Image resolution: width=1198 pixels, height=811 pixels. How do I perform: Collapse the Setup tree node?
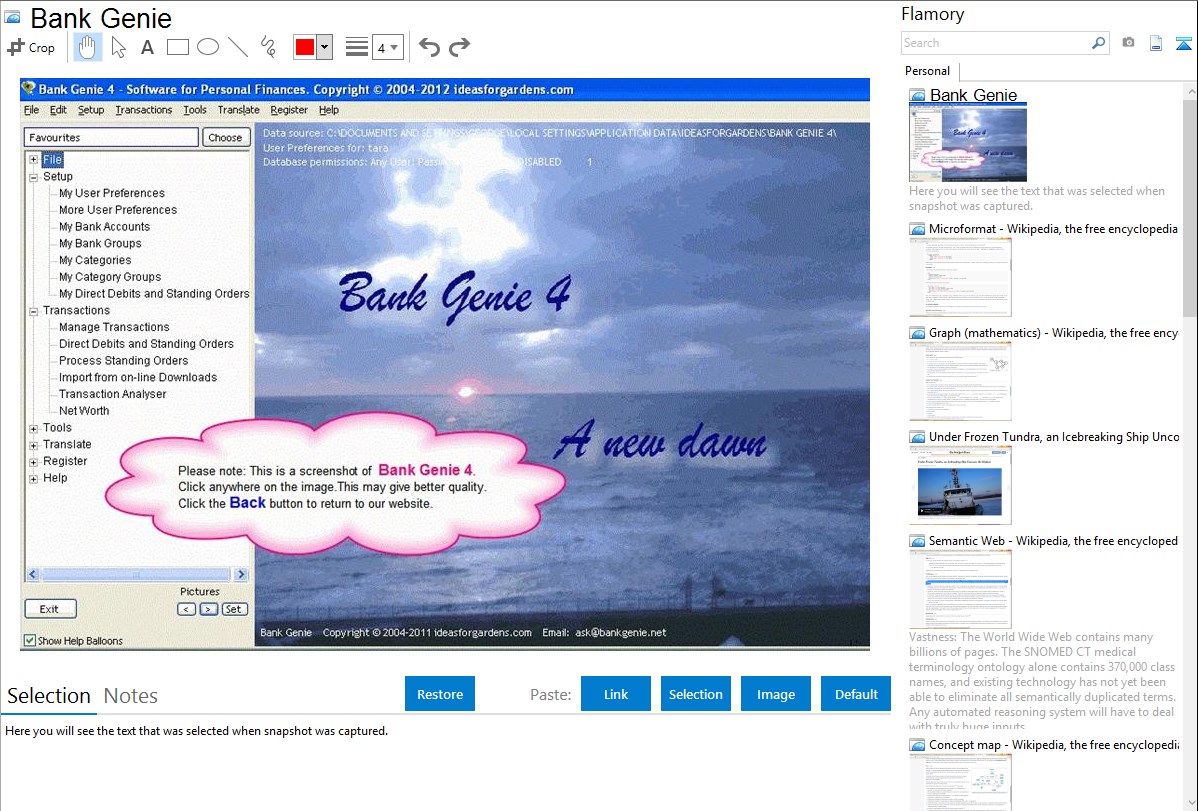(x=34, y=177)
